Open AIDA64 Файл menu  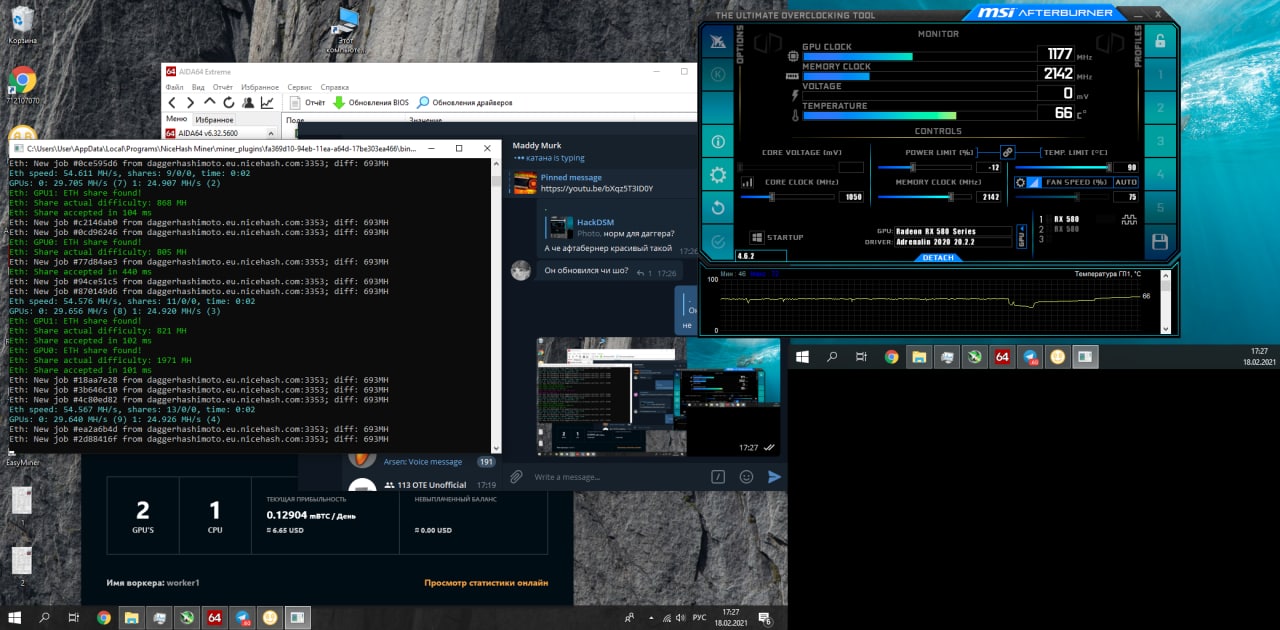pyautogui.click(x=174, y=87)
